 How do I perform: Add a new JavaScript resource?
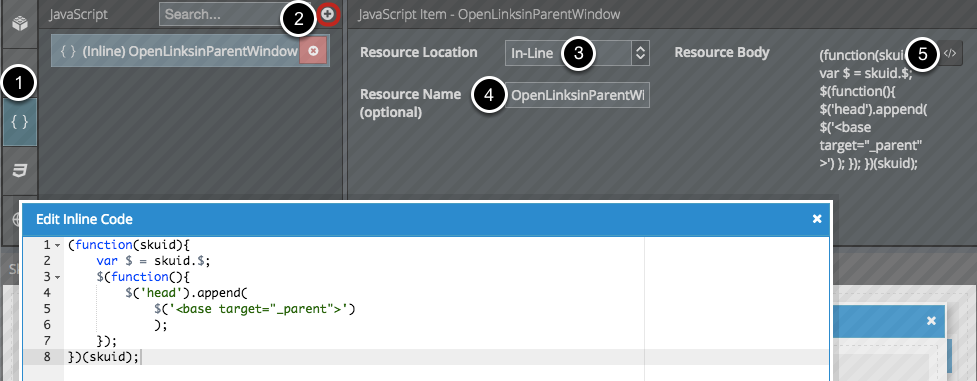point(327,14)
